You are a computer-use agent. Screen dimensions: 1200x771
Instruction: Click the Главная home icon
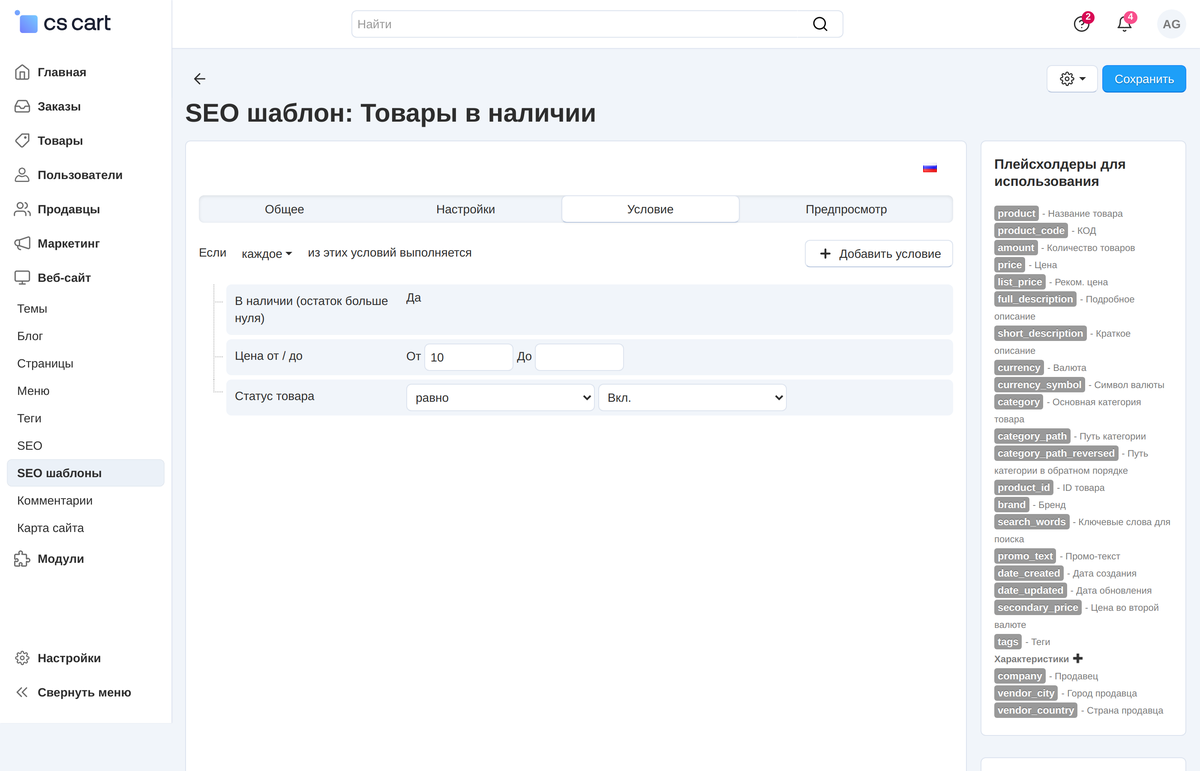click(22, 72)
